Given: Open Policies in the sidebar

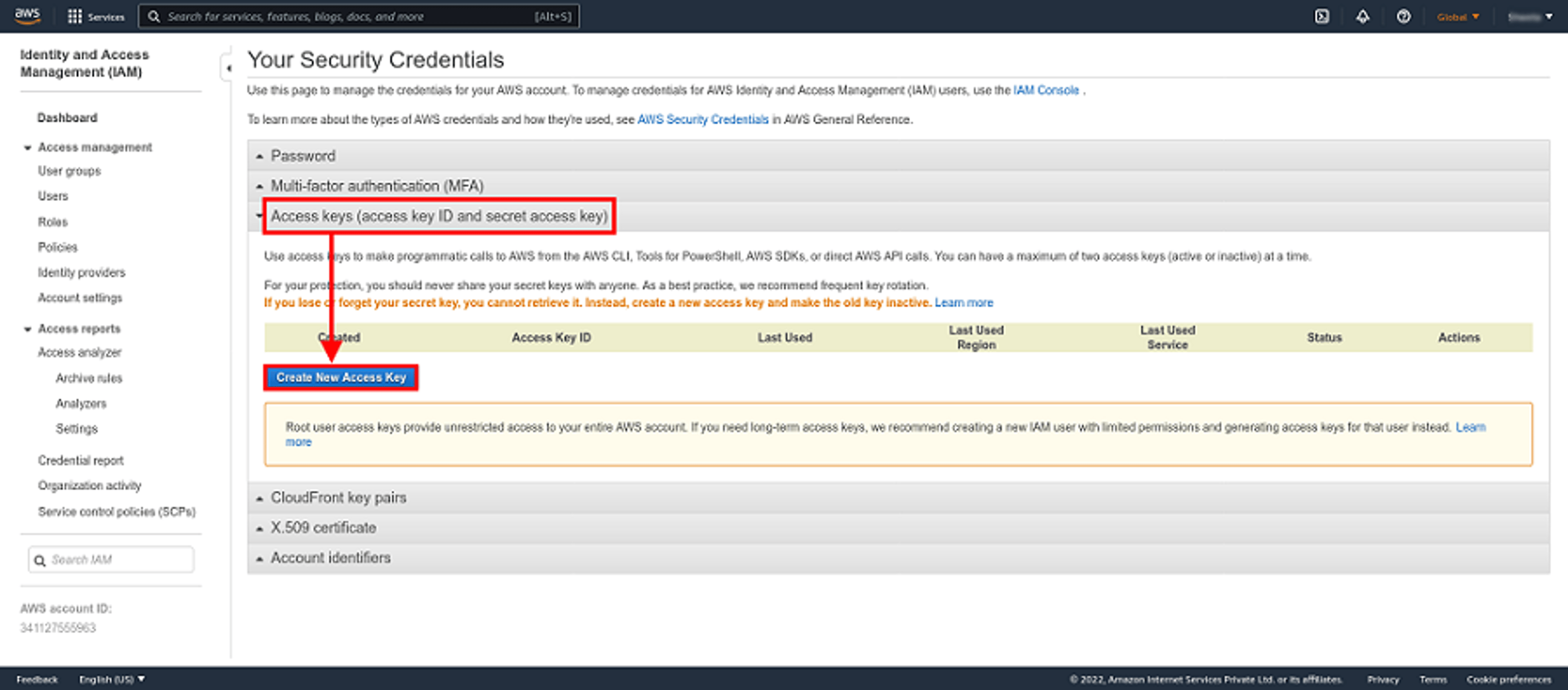Looking at the screenshot, I should [58, 247].
